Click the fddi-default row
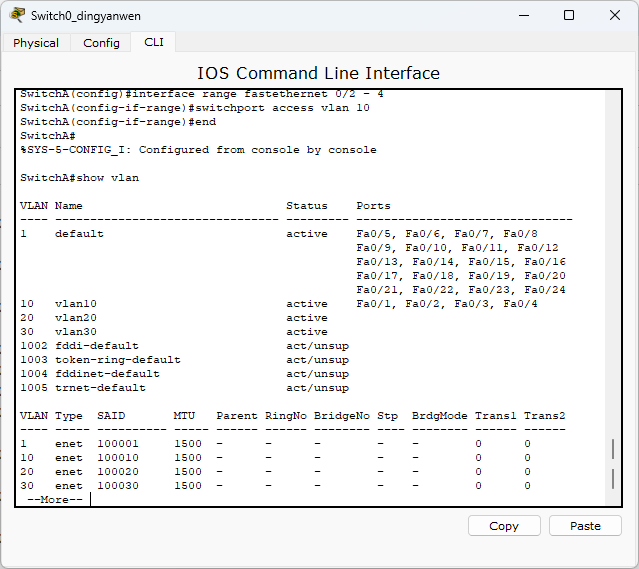The width and height of the screenshot is (639, 569). [x=185, y=346]
